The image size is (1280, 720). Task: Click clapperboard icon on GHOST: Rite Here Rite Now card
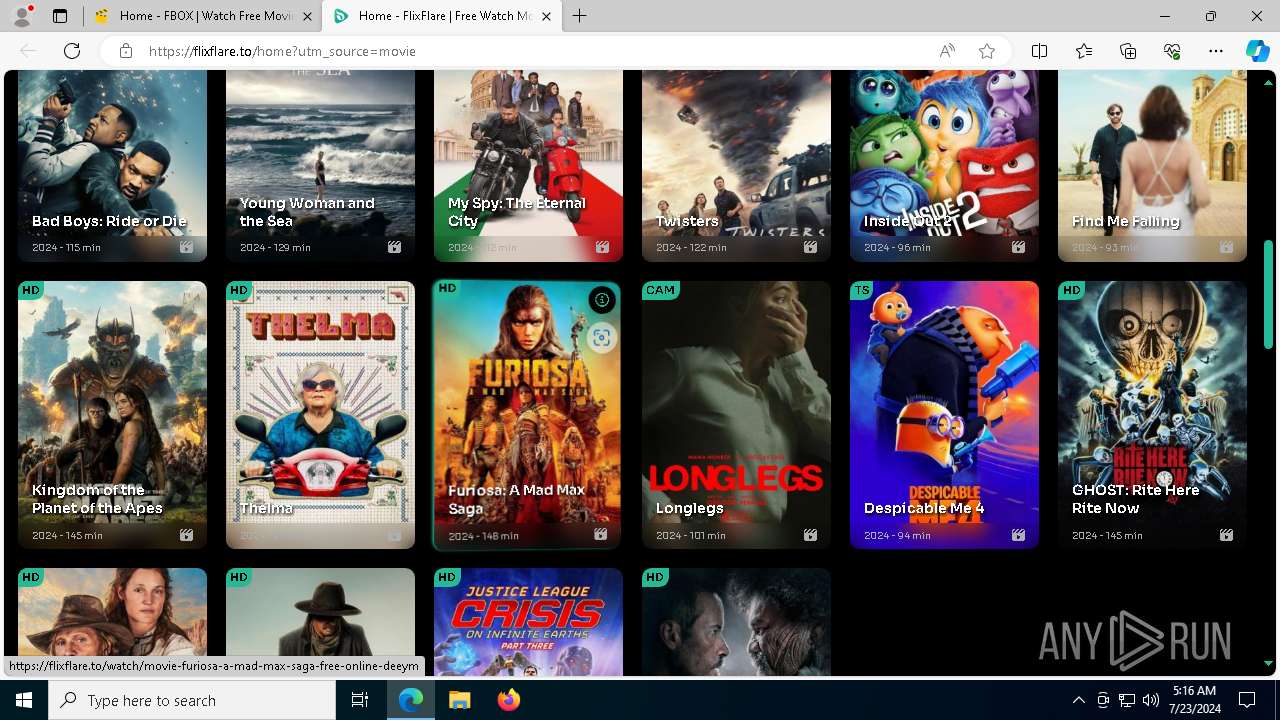pos(1226,535)
